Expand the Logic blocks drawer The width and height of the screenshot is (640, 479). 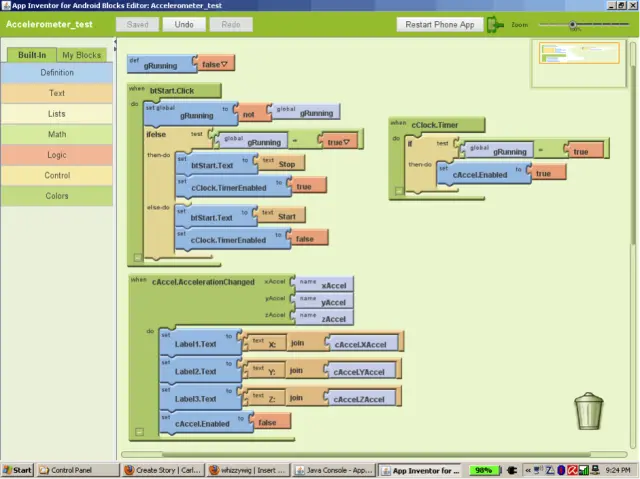(x=57, y=155)
